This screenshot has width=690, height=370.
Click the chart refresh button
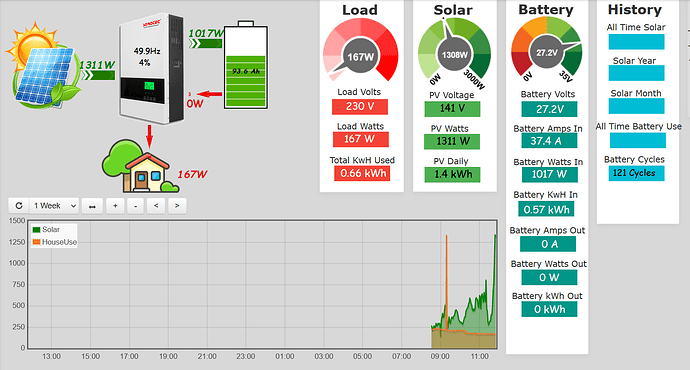(19, 206)
